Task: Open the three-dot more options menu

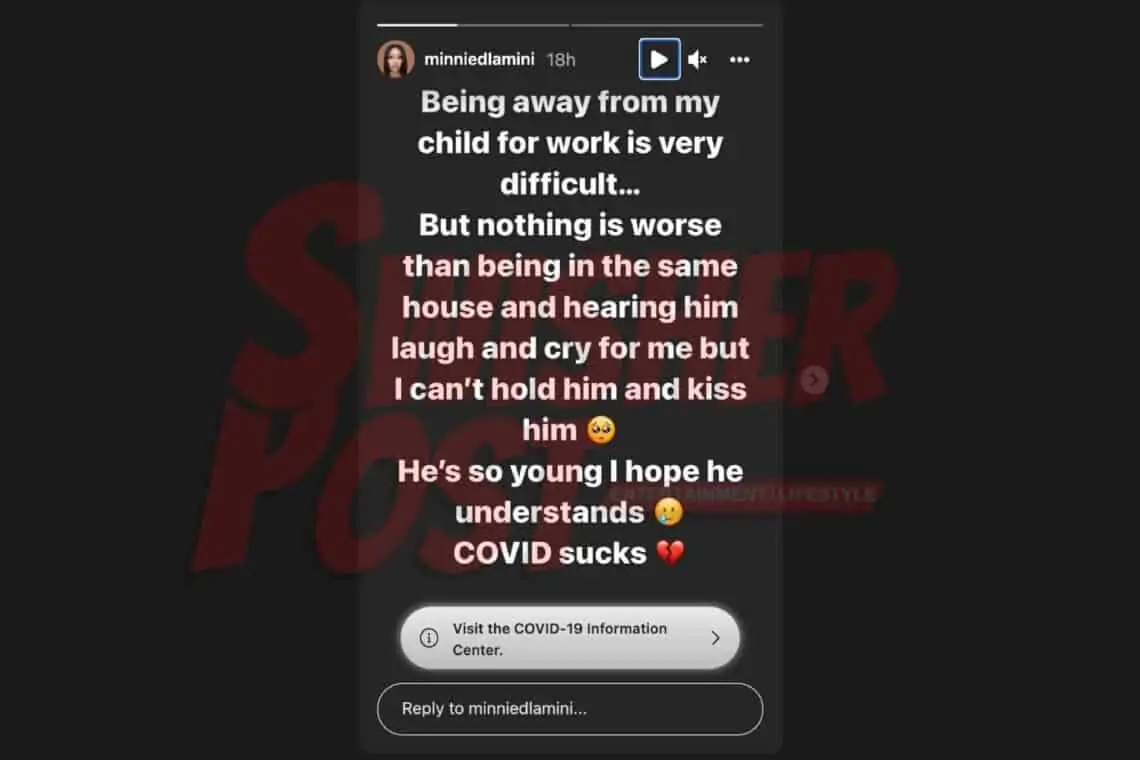Action: pyautogui.click(x=739, y=60)
